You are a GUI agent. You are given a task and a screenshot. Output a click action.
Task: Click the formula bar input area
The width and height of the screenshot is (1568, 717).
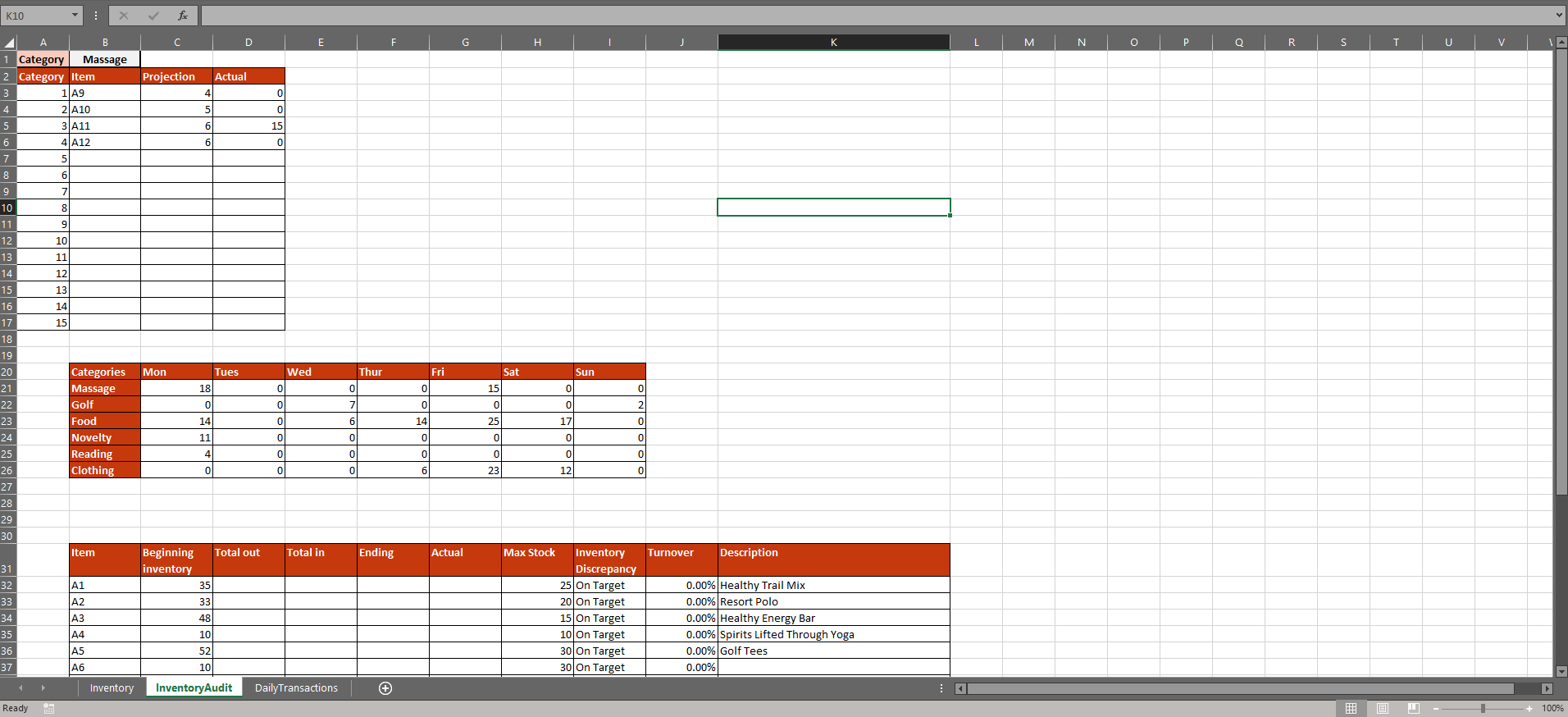click(877, 16)
